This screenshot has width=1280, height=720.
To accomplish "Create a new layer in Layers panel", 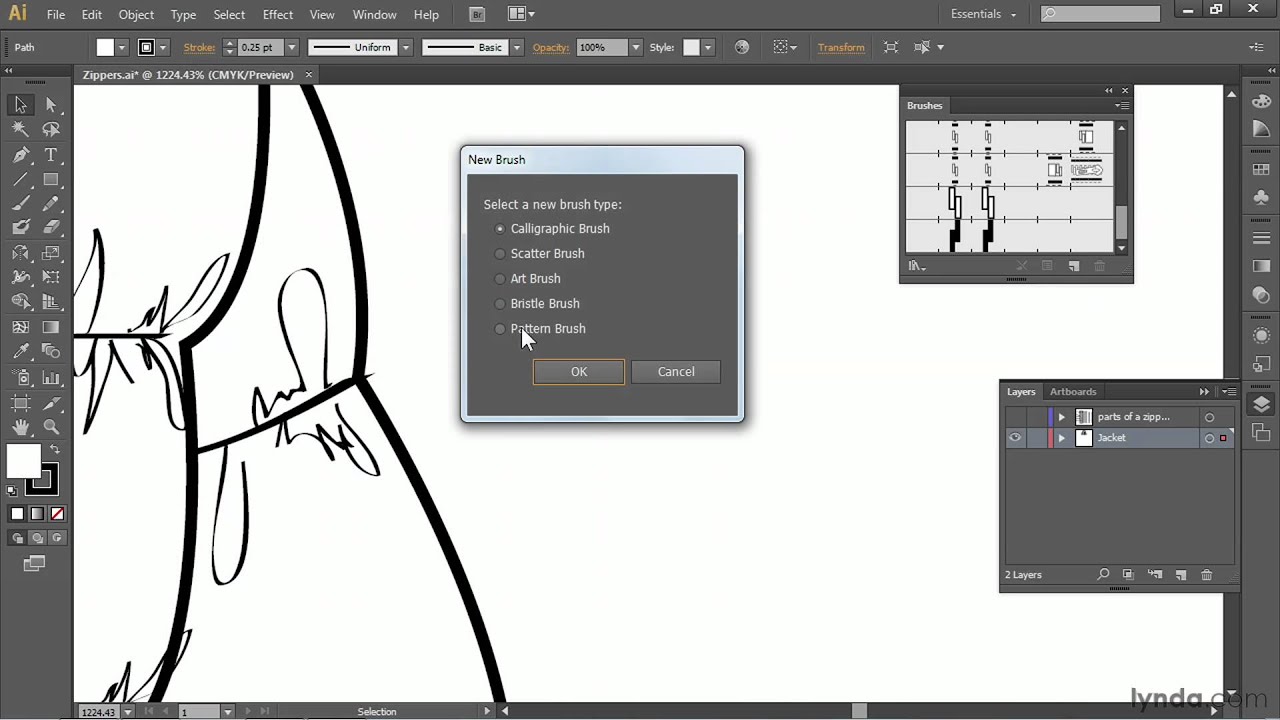I will (x=1181, y=574).
